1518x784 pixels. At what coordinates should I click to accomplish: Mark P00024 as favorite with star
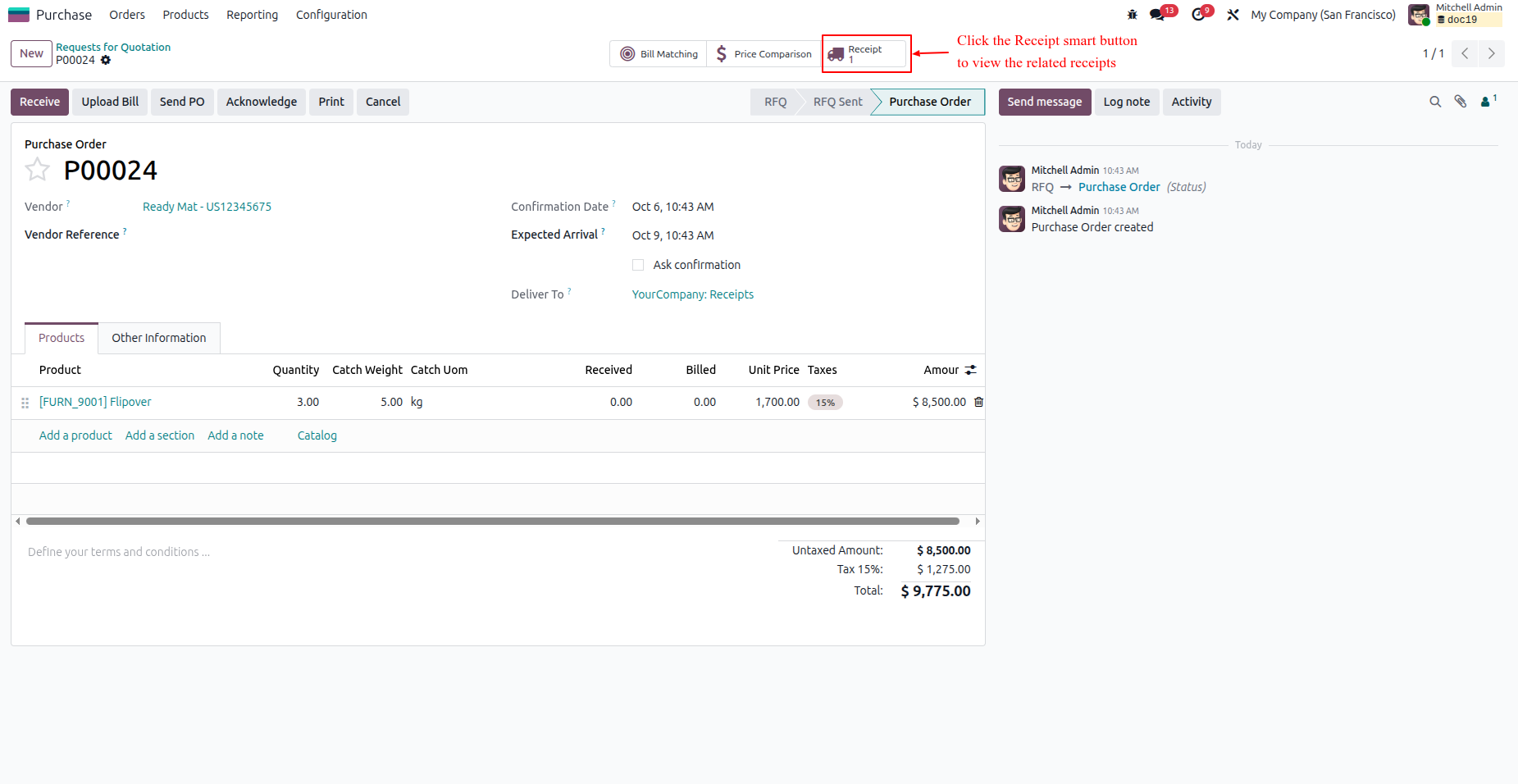pyautogui.click(x=37, y=170)
